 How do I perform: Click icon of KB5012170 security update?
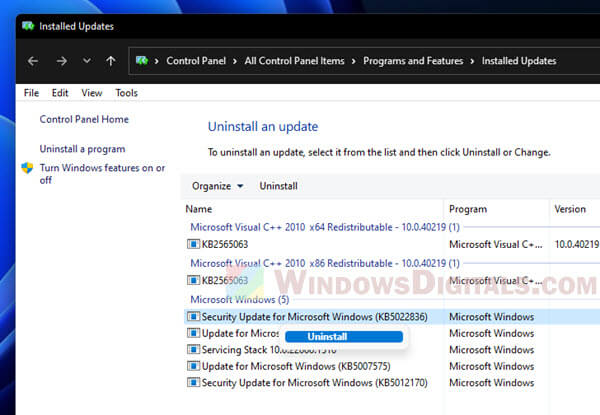coord(193,382)
